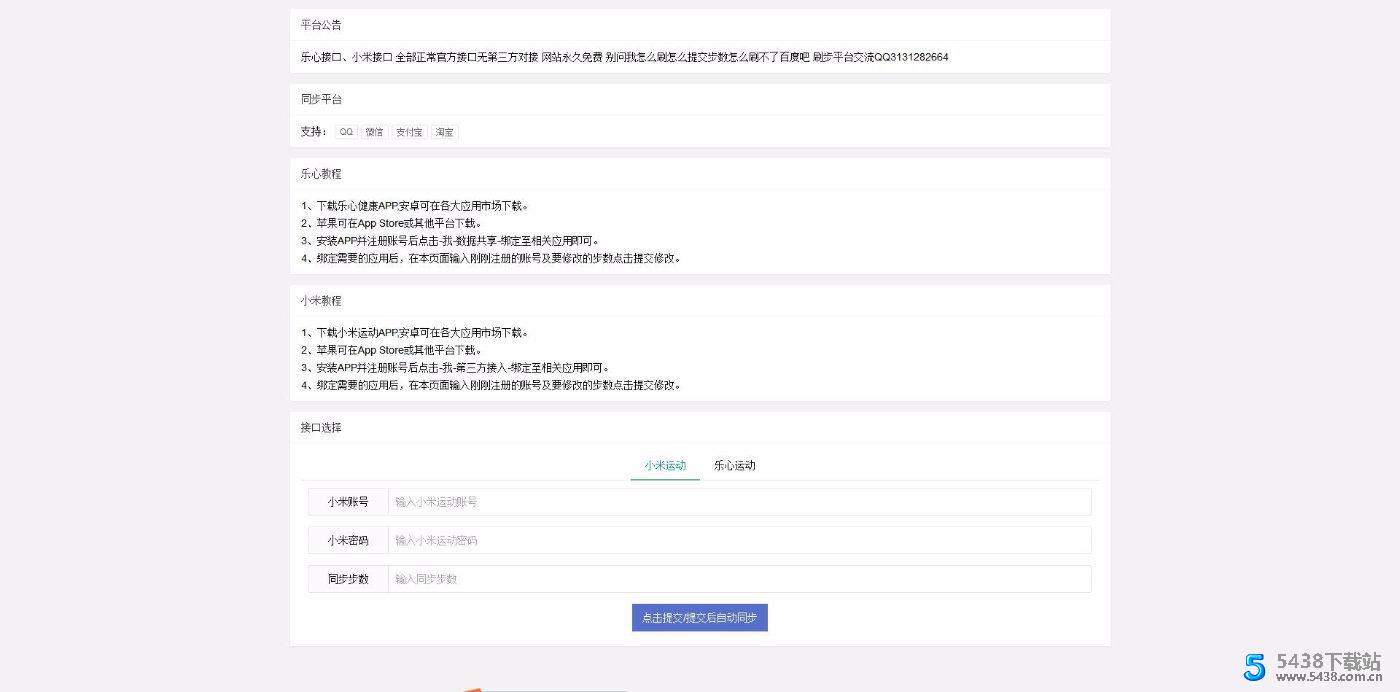Click the 同步步数 field label
This screenshot has width=1400, height=692.
[x=347, y=578]
